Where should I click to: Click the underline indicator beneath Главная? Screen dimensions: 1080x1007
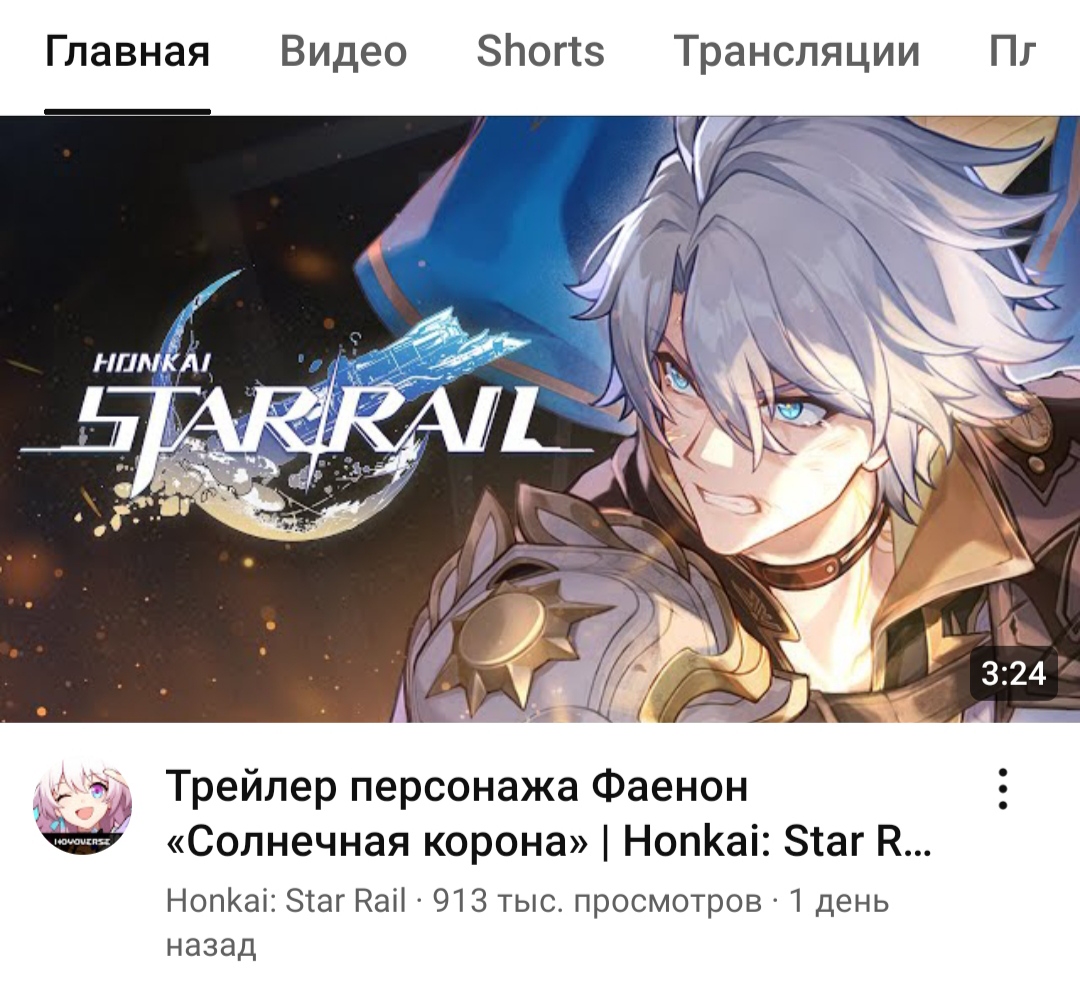(x=127, y=112)
